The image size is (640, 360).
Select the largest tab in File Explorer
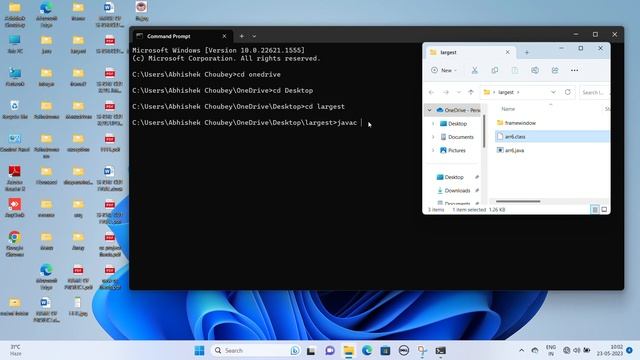click(x=471, y=52)
